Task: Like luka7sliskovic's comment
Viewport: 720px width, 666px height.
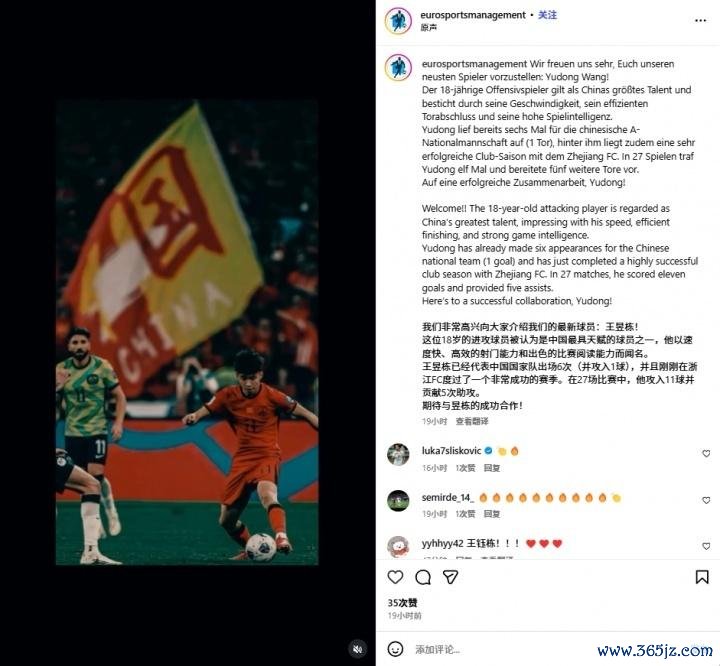Action: (x=706, y=453)
